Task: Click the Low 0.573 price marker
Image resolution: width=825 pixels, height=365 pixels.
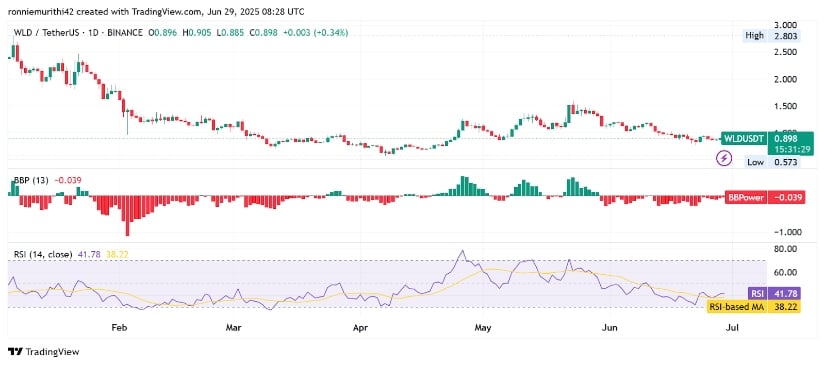Action: coord(772,163)
